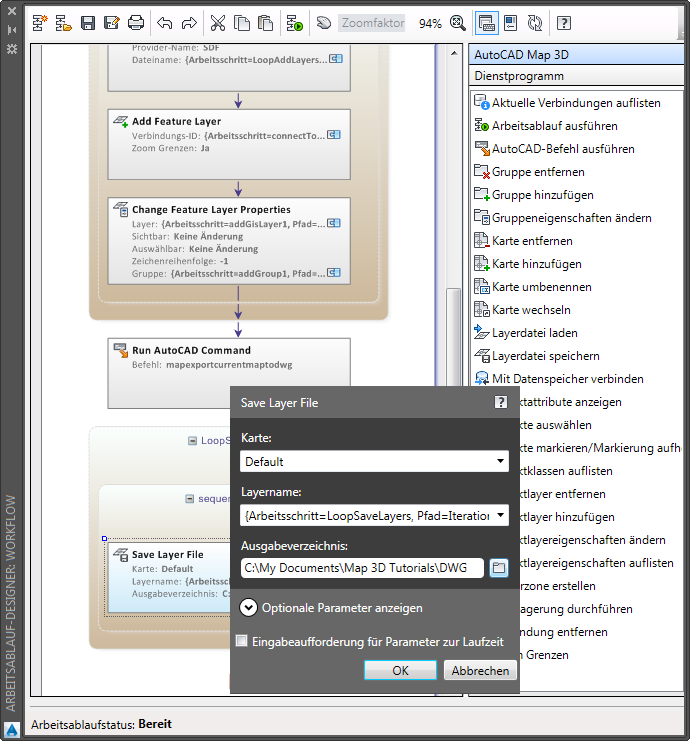This screenshot has height=741, width=690.
Task: Select Layerdatei speichern activity
Action: pos(537,356)
